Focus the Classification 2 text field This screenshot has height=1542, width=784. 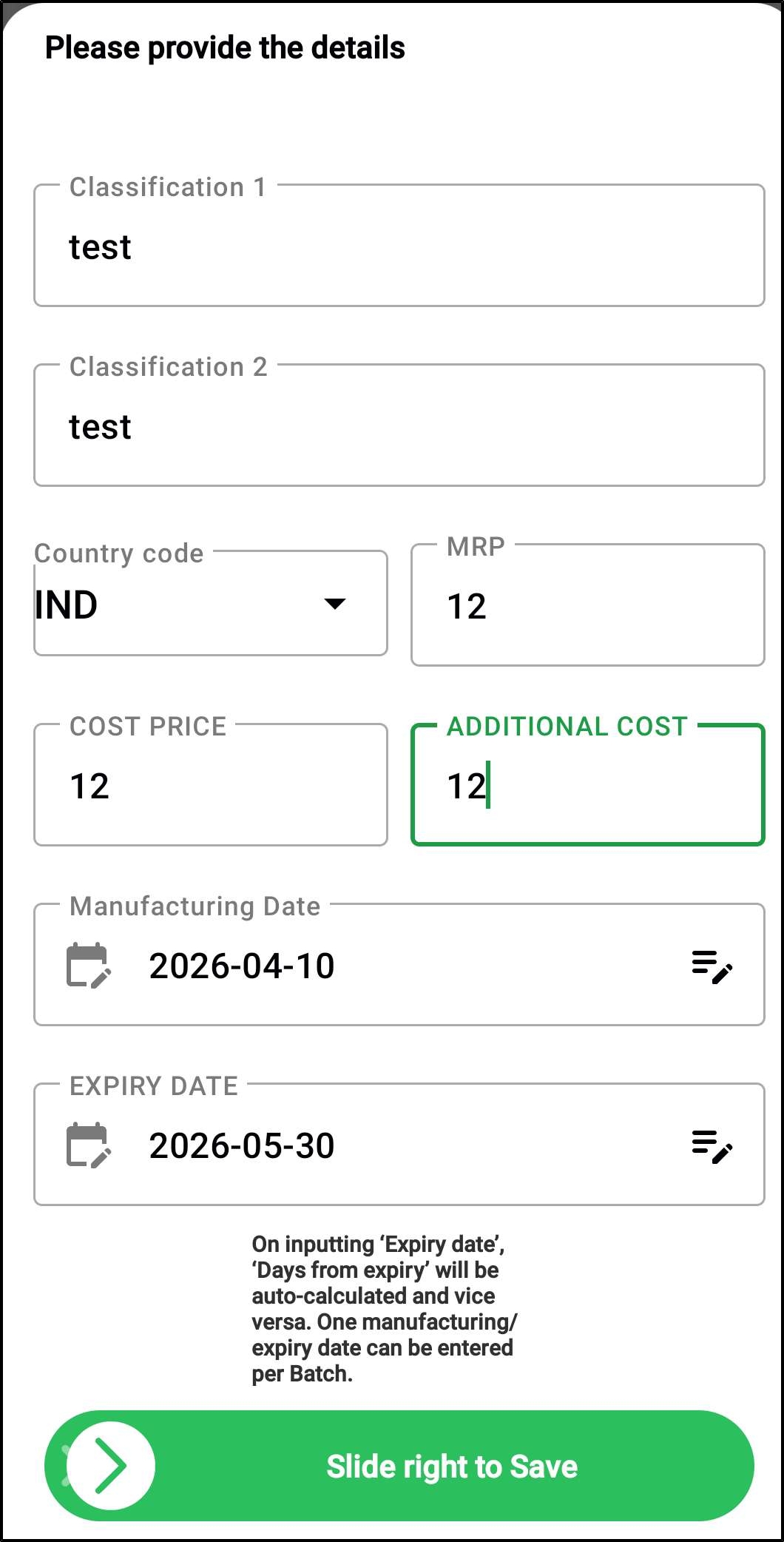[x=399, y=427]
